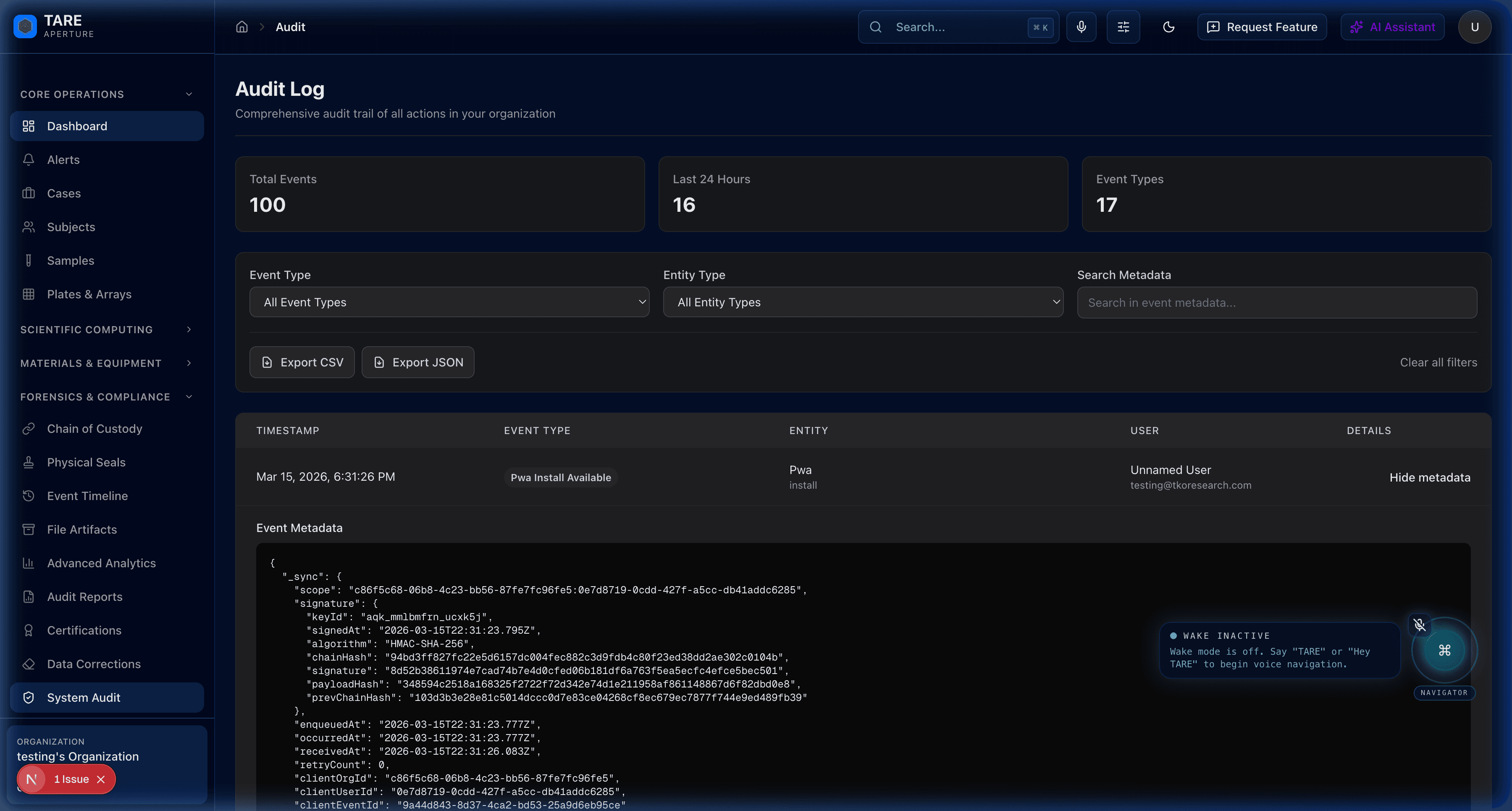Open the All Event Types dropdown
Image resolution: width=1512 pixels, height=811 pixels.
(449, 302)
